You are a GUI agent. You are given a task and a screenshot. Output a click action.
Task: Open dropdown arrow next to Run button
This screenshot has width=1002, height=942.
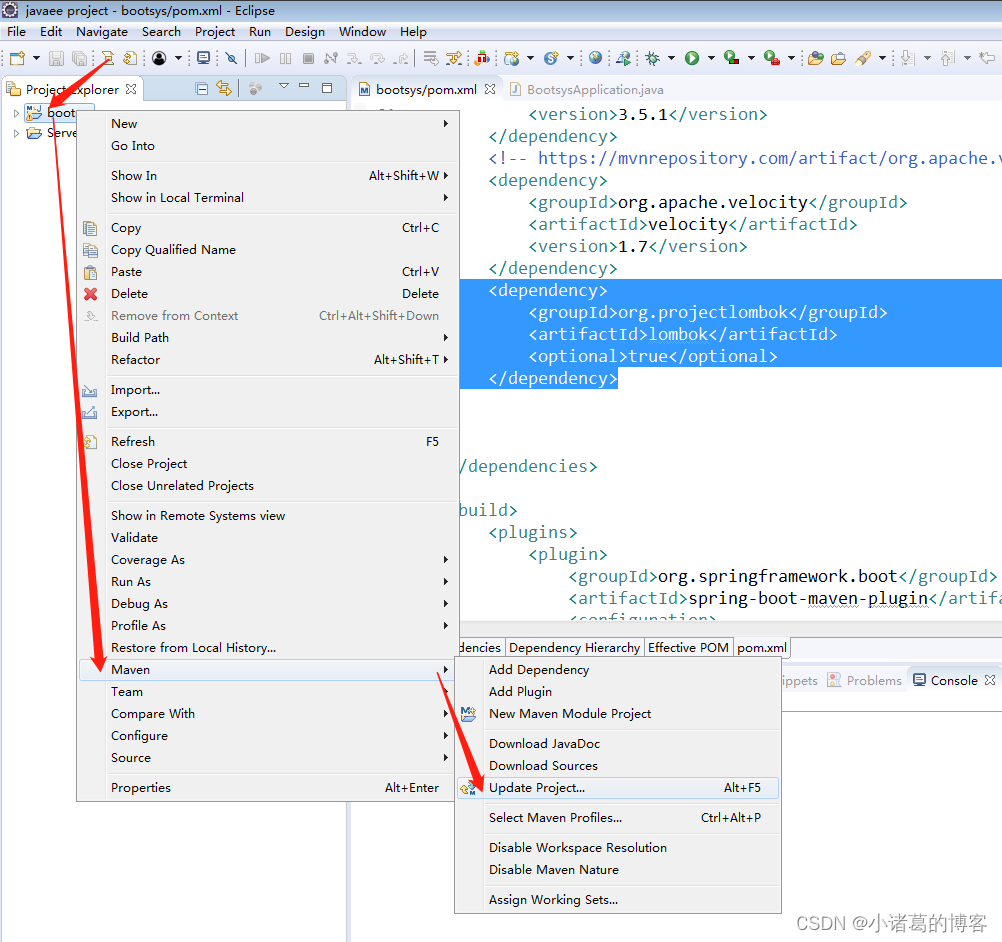(x=711, y=58)
